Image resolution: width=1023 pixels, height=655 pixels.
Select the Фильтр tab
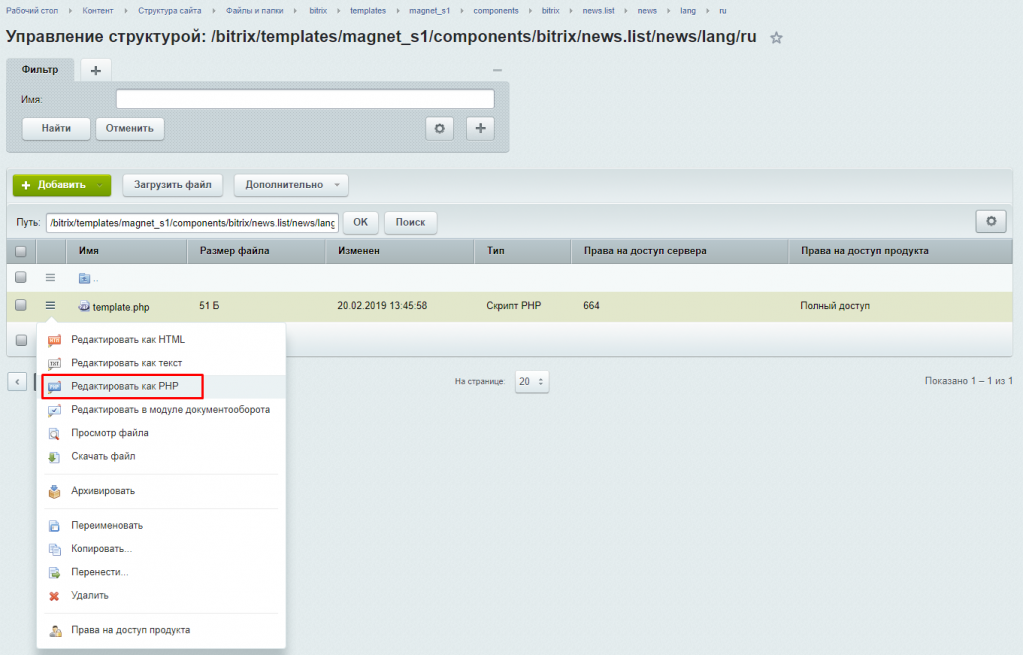tap(40, 70)
